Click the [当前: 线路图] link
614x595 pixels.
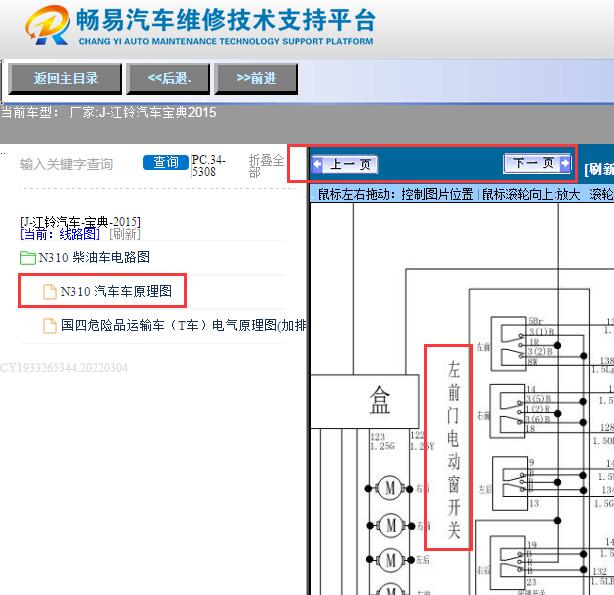tap(60, 234)
